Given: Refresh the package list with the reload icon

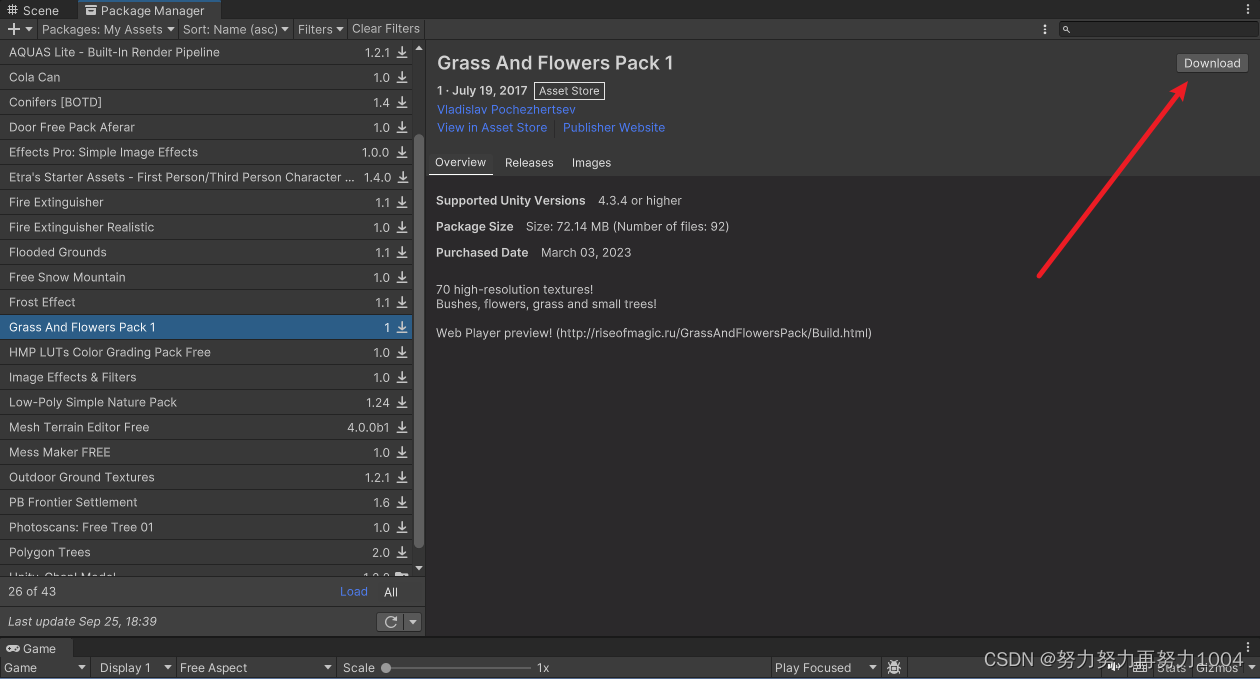Looking at the screenshot, I should coord(391,622).
